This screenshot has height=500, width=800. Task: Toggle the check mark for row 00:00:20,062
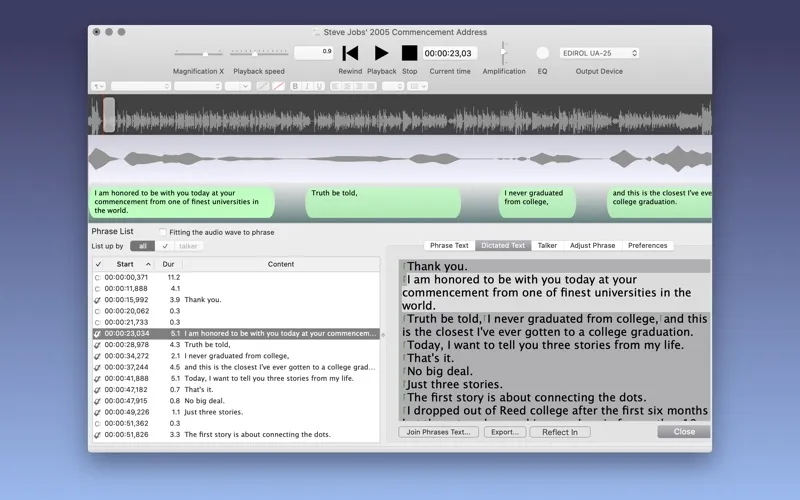97,311
